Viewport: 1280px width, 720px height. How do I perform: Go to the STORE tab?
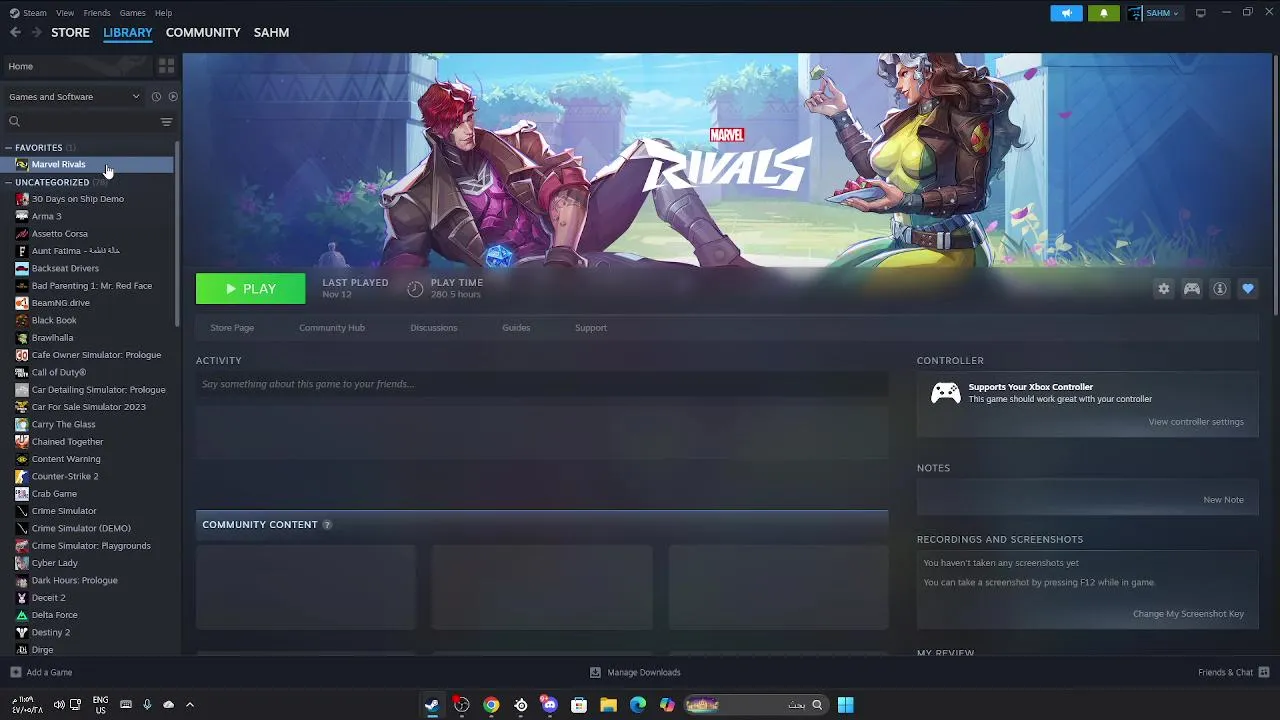[x=70, y=32]
